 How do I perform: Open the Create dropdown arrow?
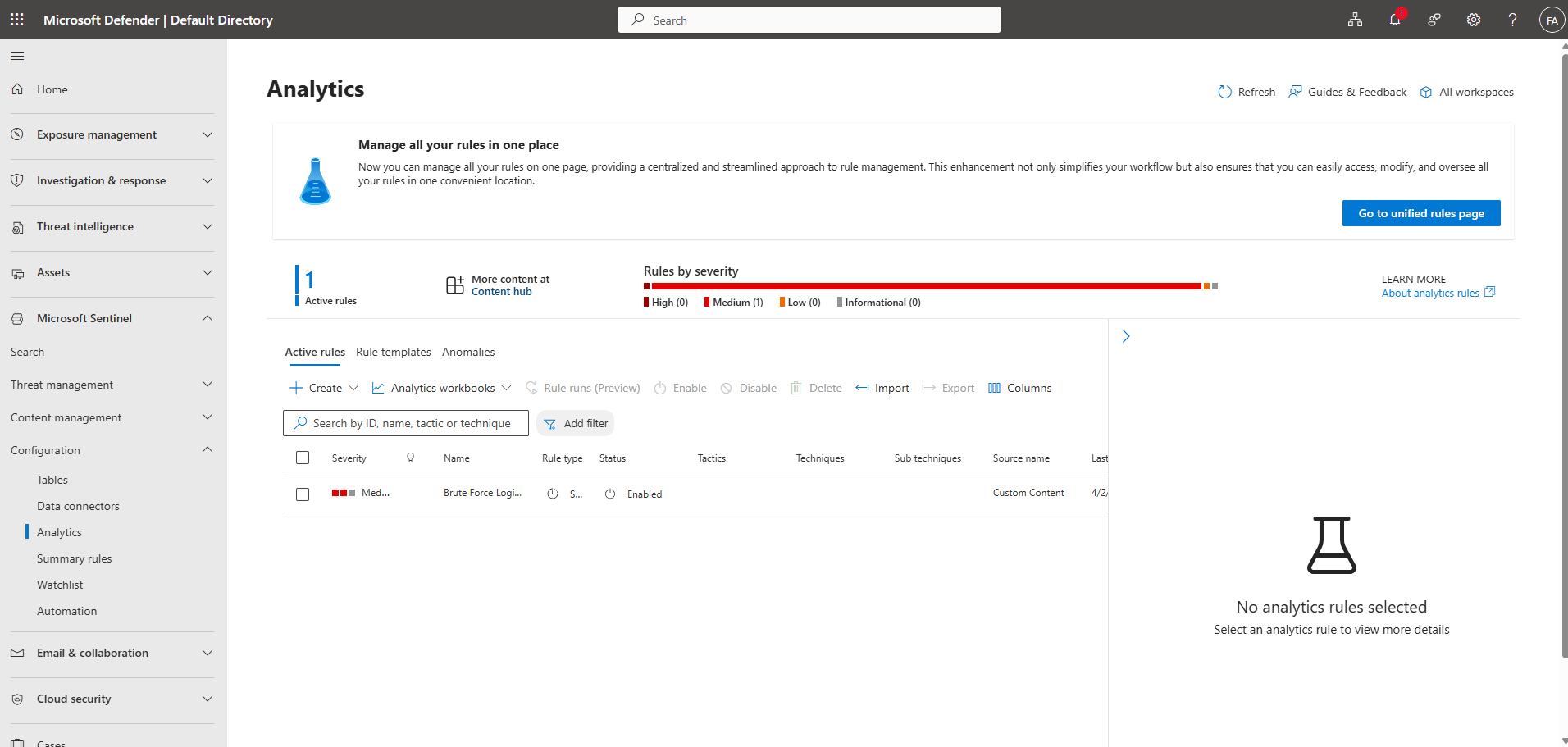coord(353,388)
